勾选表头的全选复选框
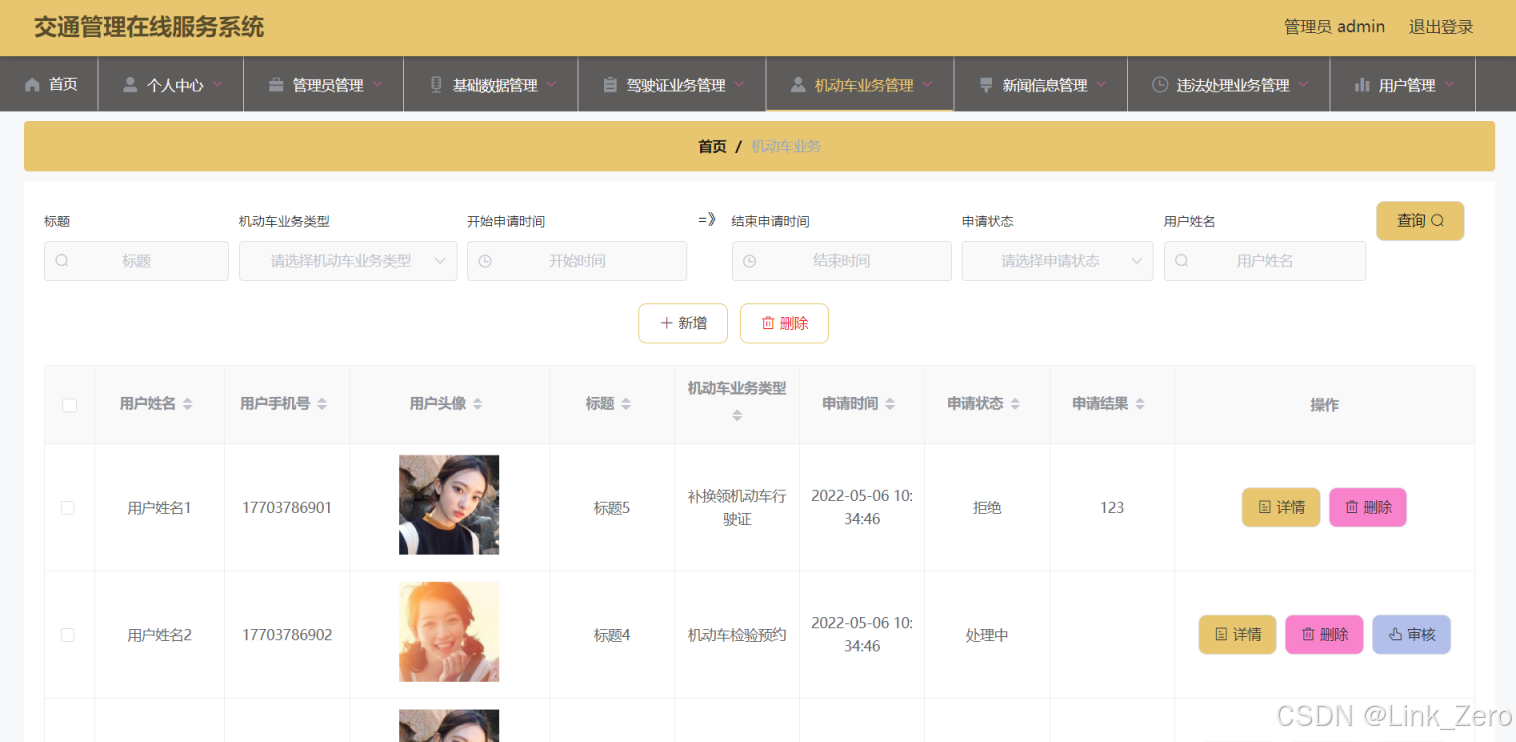1516x742 pixels. pyautogui.click(x=68, y=405)
